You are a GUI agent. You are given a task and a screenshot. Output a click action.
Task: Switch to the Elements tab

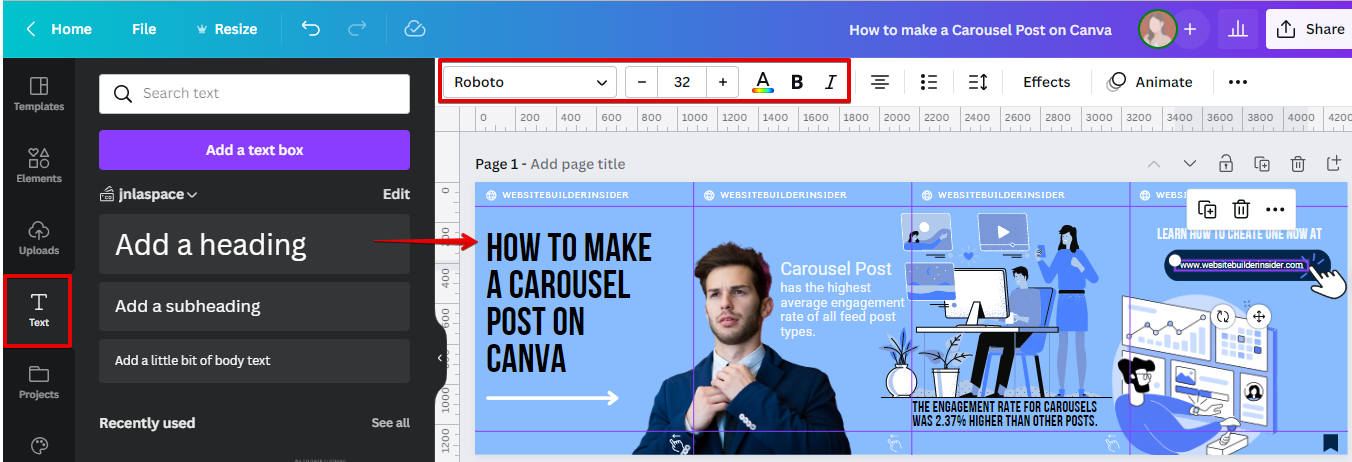[x=39, y=165]
